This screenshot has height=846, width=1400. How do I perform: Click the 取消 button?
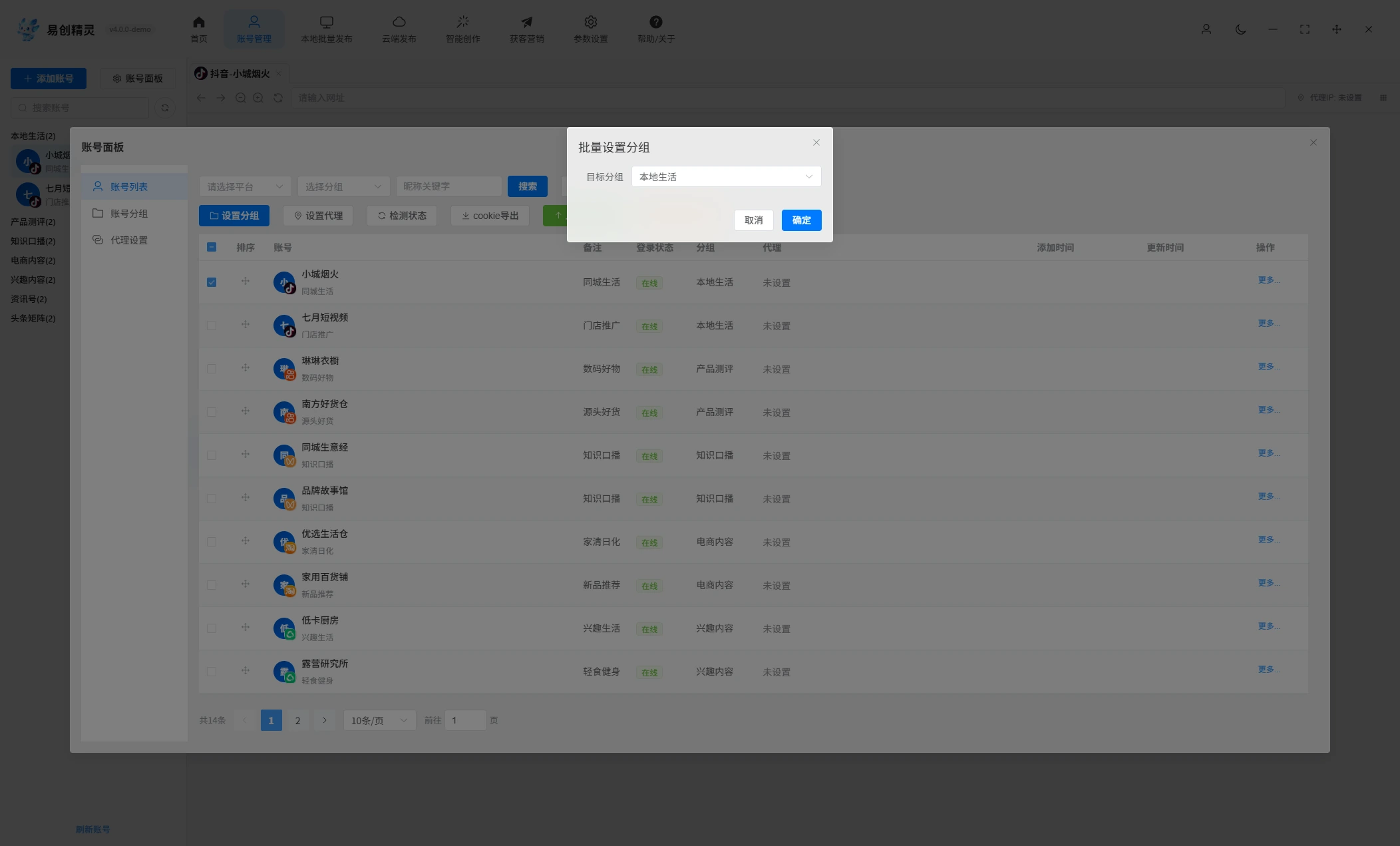753,220
